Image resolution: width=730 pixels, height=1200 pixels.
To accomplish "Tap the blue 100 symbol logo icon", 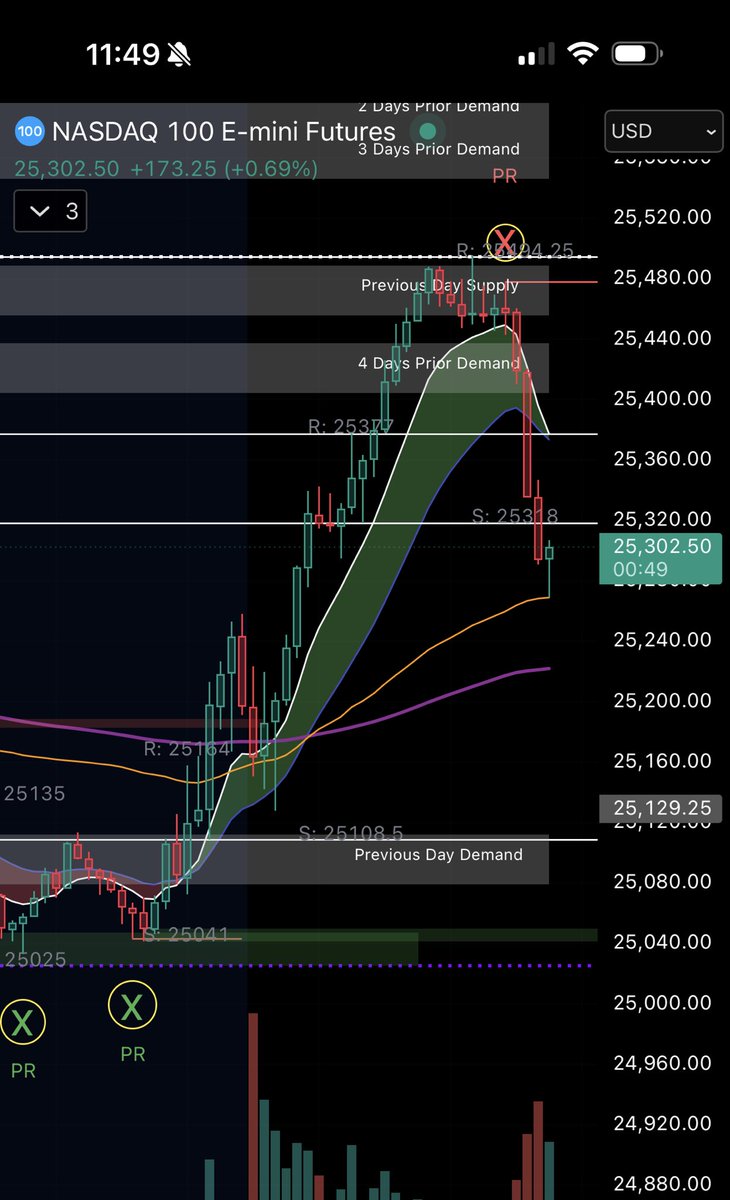I will click(31, 131).
